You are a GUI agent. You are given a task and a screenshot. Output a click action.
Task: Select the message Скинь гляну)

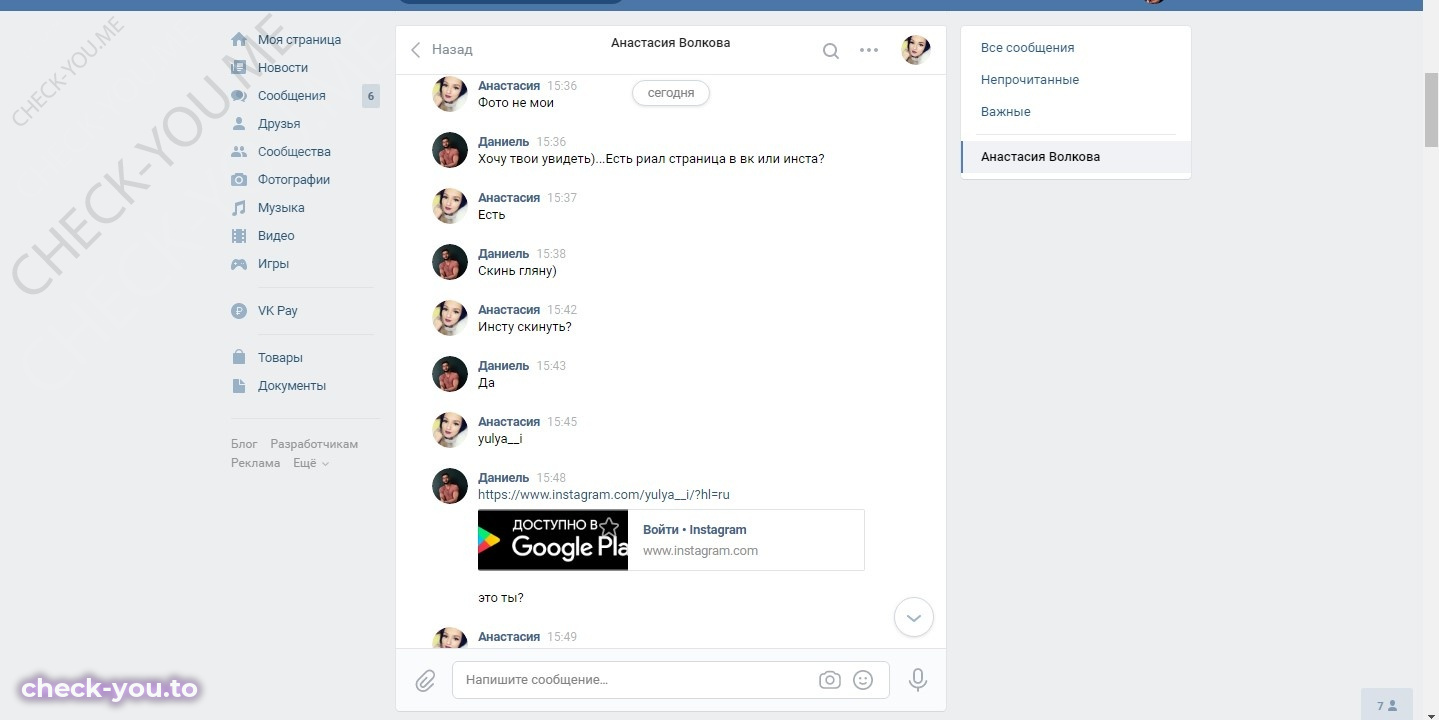(x=517, y=271)
